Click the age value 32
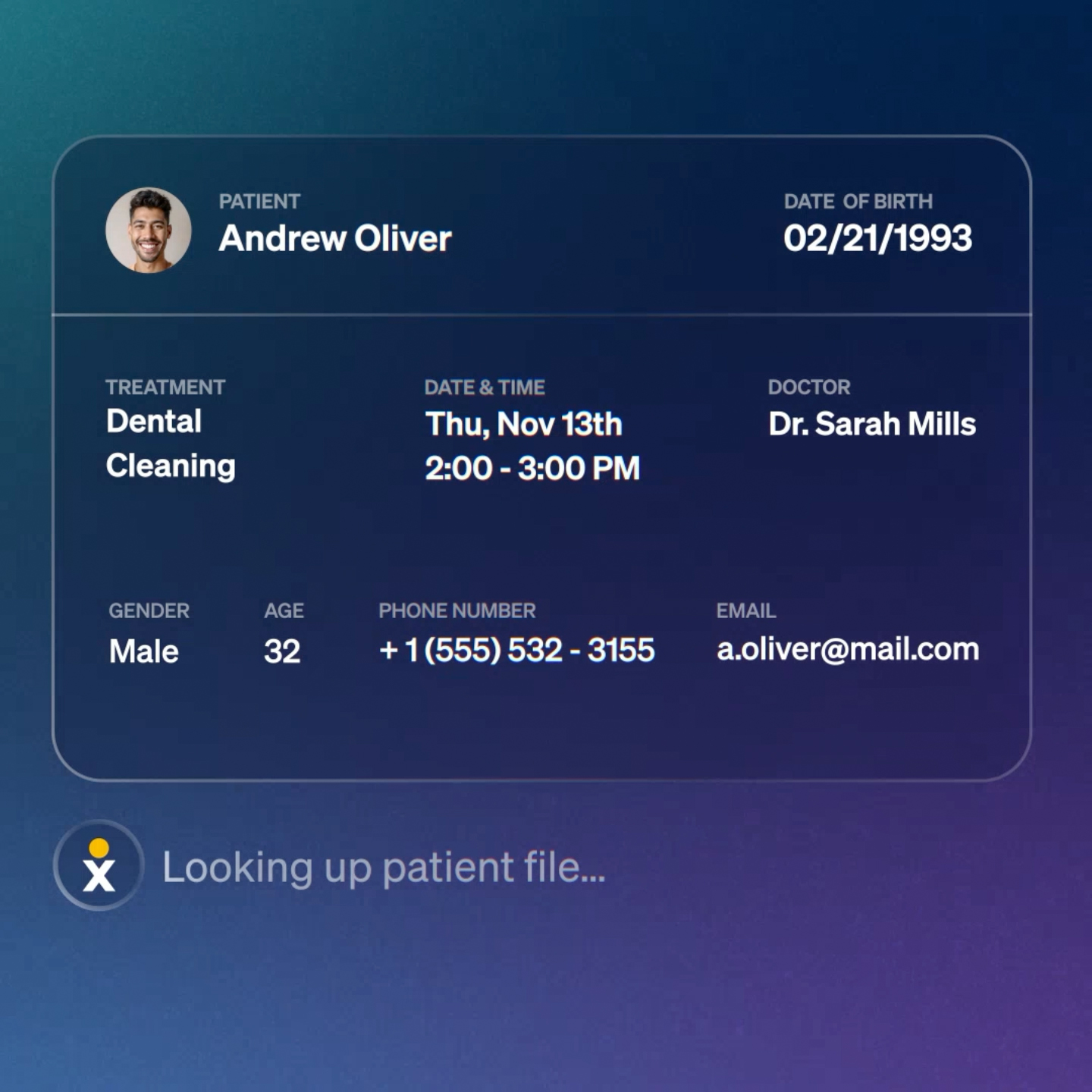Screen dimensions: 1092x1092 282,651
